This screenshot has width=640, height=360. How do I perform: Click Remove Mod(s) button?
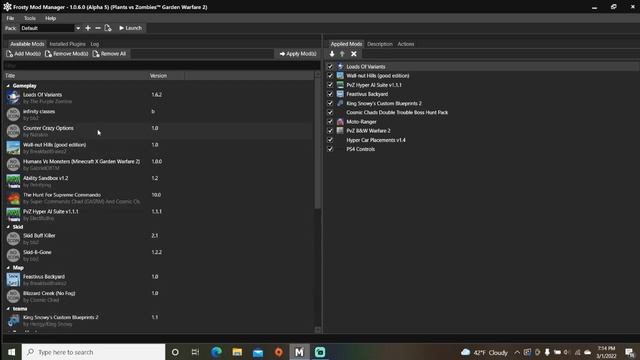[x=67, y=54]
